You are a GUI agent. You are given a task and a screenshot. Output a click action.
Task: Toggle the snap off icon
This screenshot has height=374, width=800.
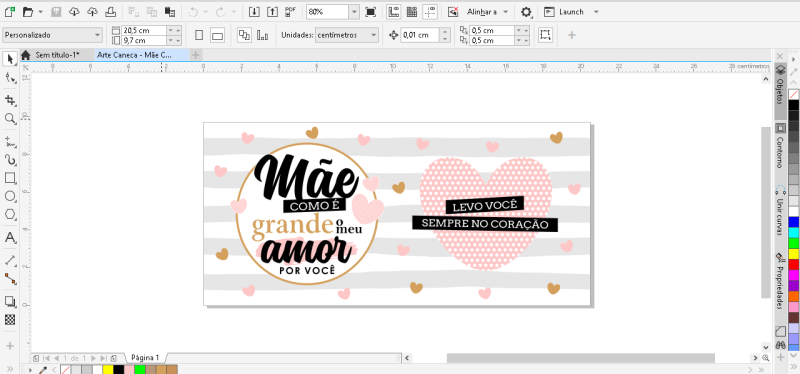coord(453,11)
